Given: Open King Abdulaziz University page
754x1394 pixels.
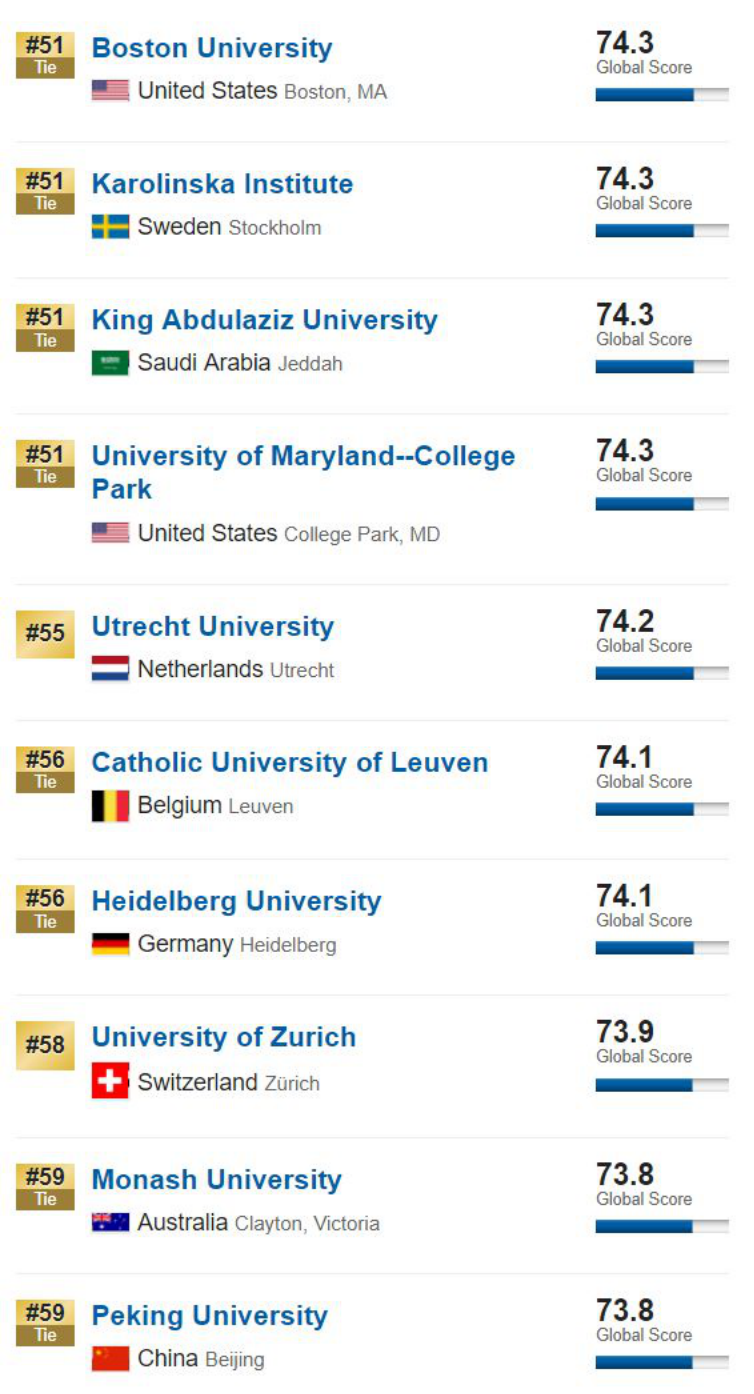Looking at the screenshot, I should [x=265, y=320].
